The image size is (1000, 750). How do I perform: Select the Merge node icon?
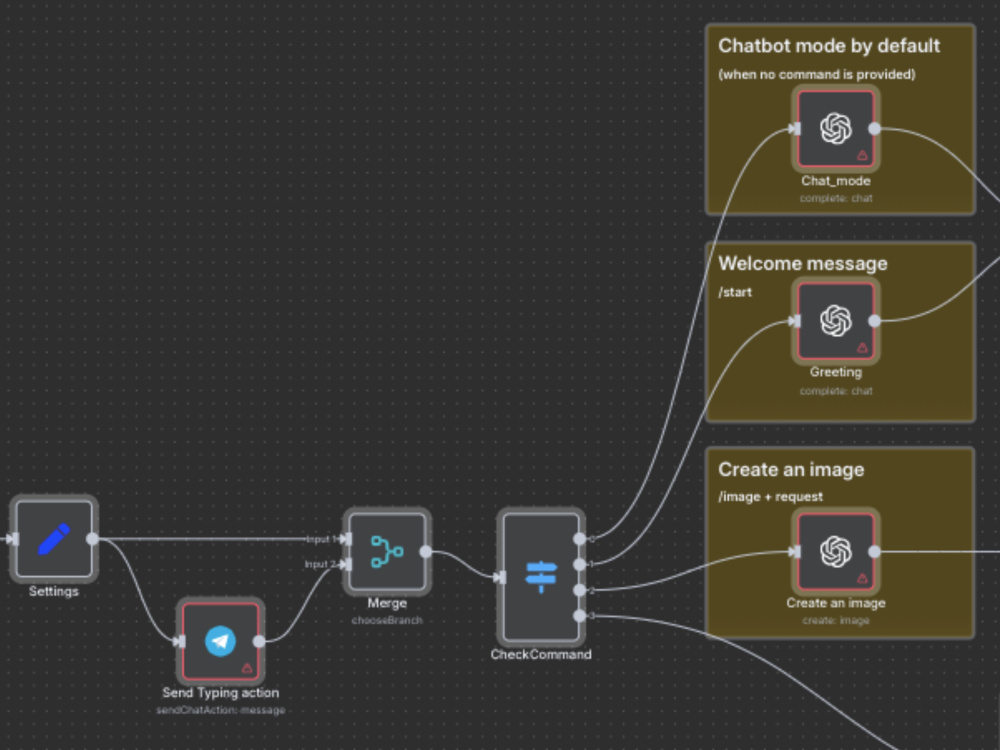tap(387, 552)
